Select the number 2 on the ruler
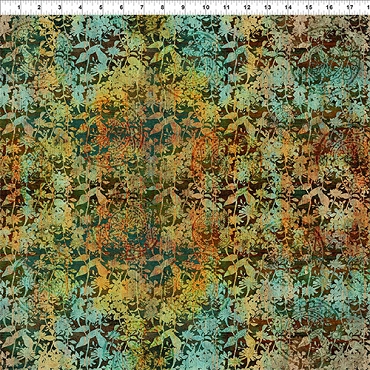This screenshot has width=370, height=370. pos(39,7)
